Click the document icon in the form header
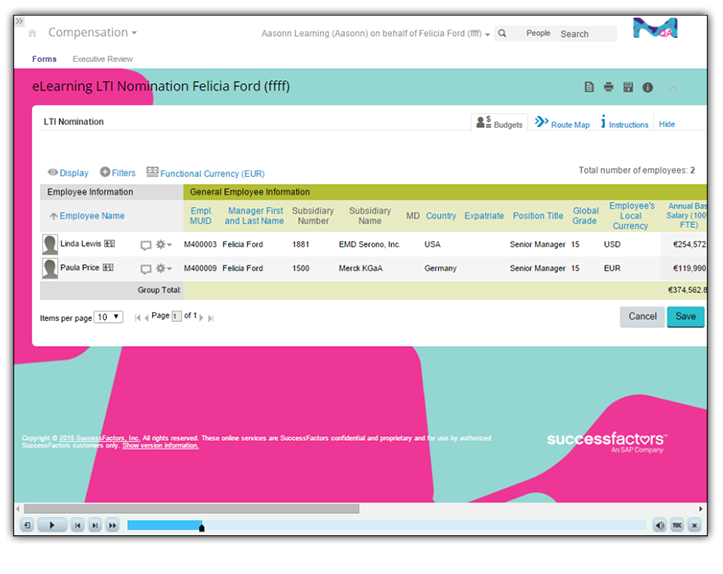The height and width of the screenshot is (574, 723). click(x=590, y=88)
